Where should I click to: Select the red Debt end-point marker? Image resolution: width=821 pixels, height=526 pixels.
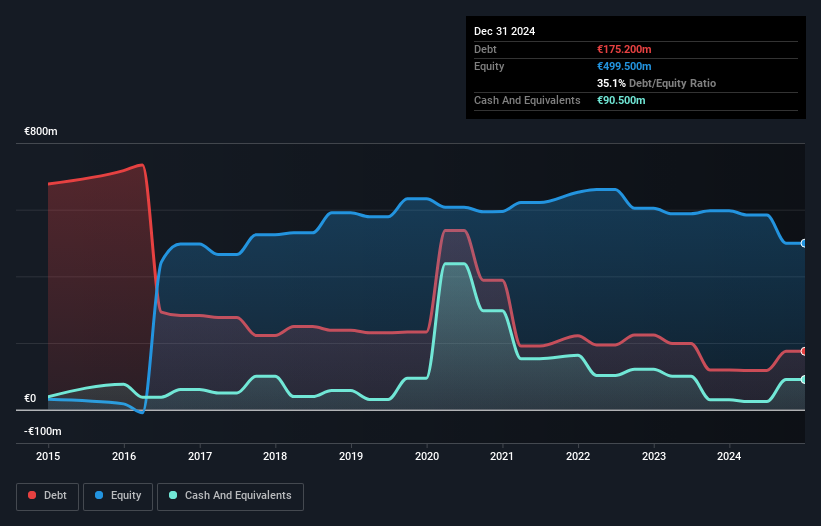[x=804, y=351]
